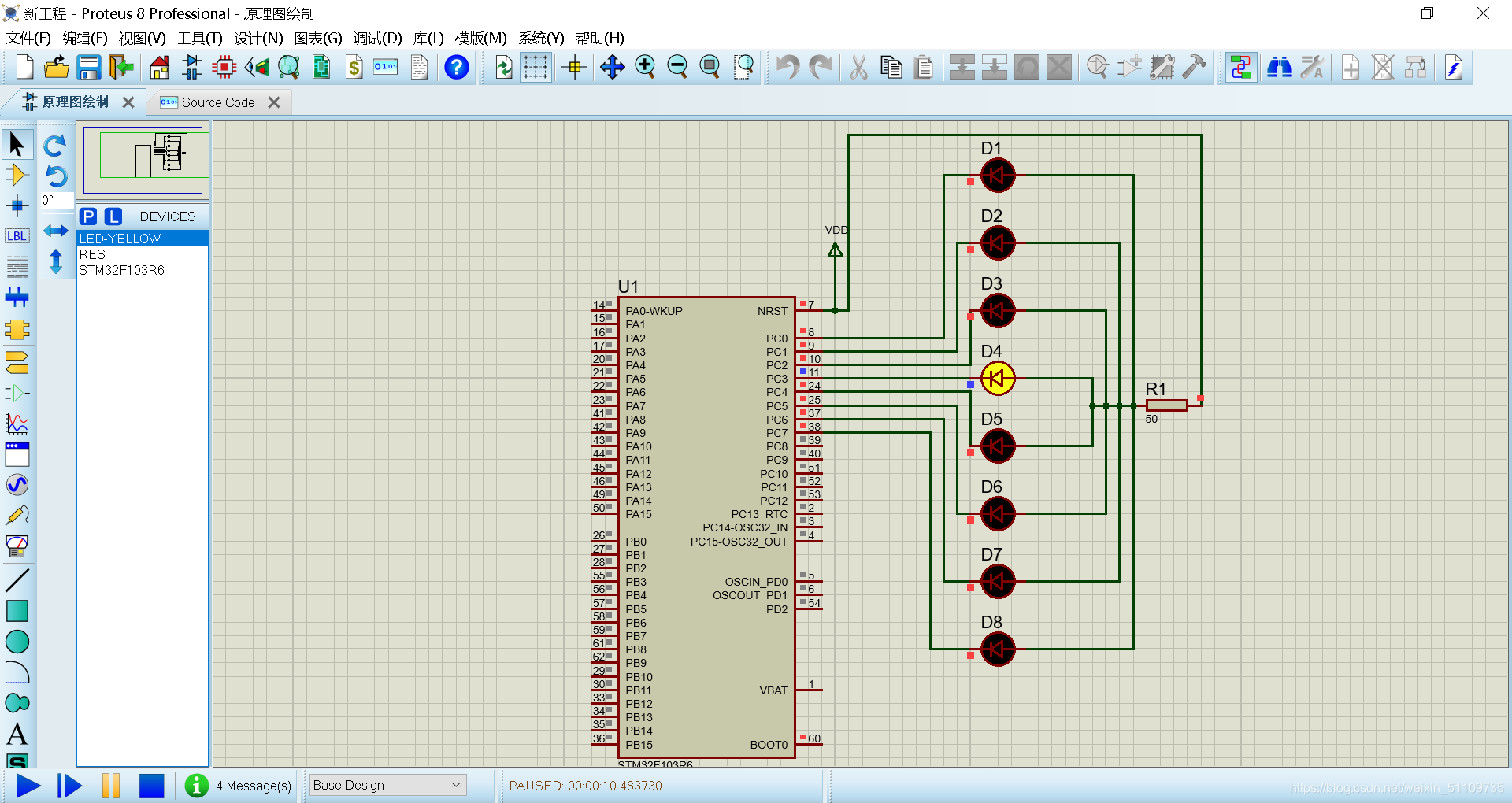Click the Rotate Clockwise icon
This screenshot has width=1512, height=803.
pyautogui.click(x=55, y=146)
